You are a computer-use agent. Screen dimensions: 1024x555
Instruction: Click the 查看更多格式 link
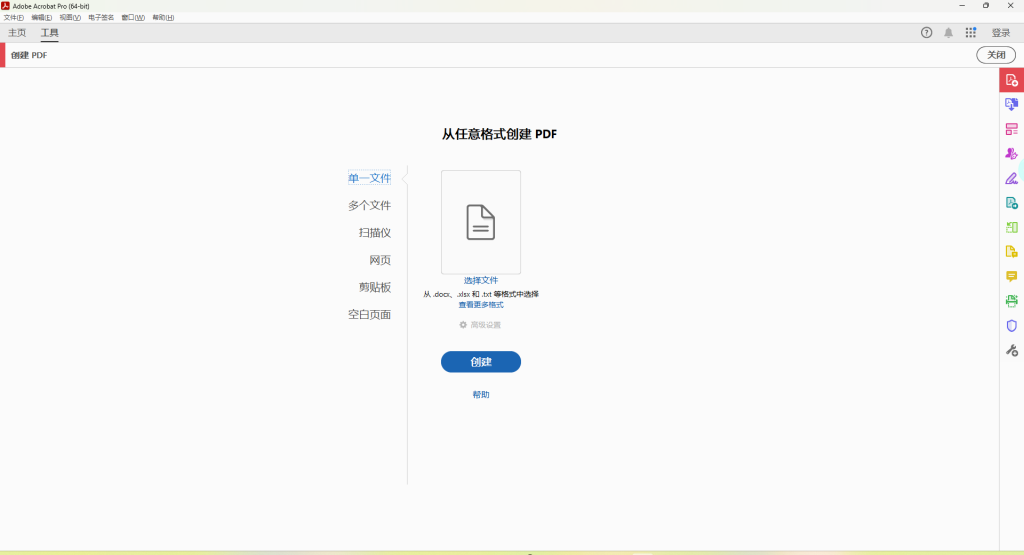pos(481,305)
